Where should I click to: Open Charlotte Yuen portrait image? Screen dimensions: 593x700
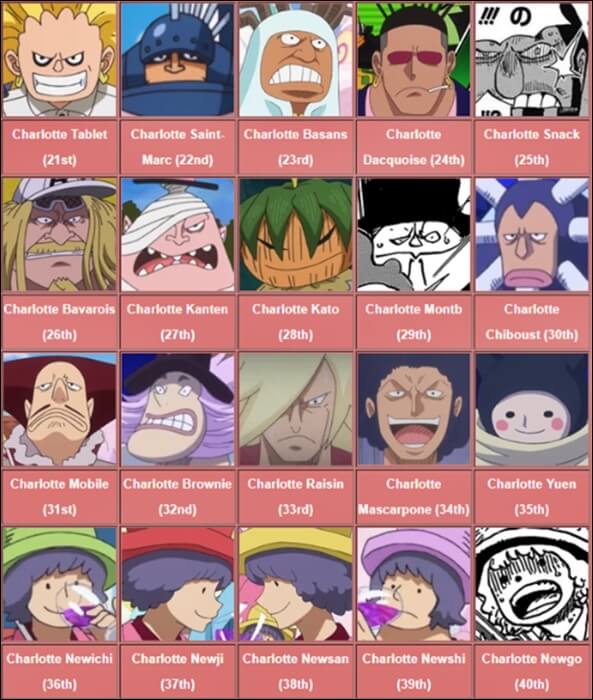(532, 409)
